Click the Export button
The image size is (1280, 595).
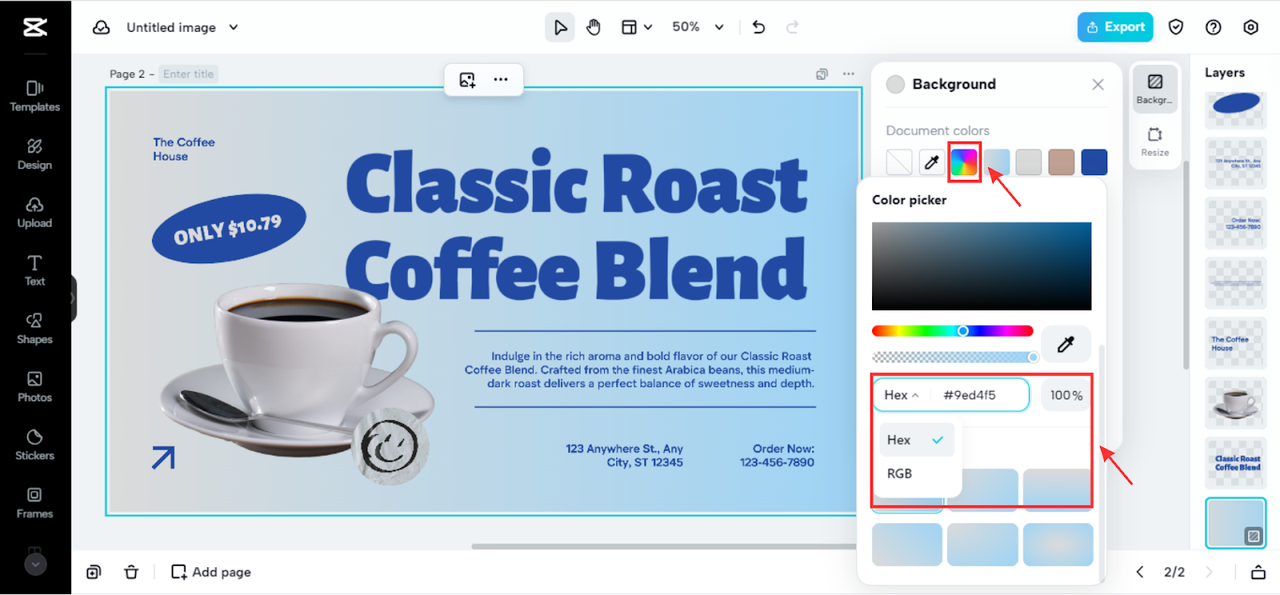[1115, 27]
